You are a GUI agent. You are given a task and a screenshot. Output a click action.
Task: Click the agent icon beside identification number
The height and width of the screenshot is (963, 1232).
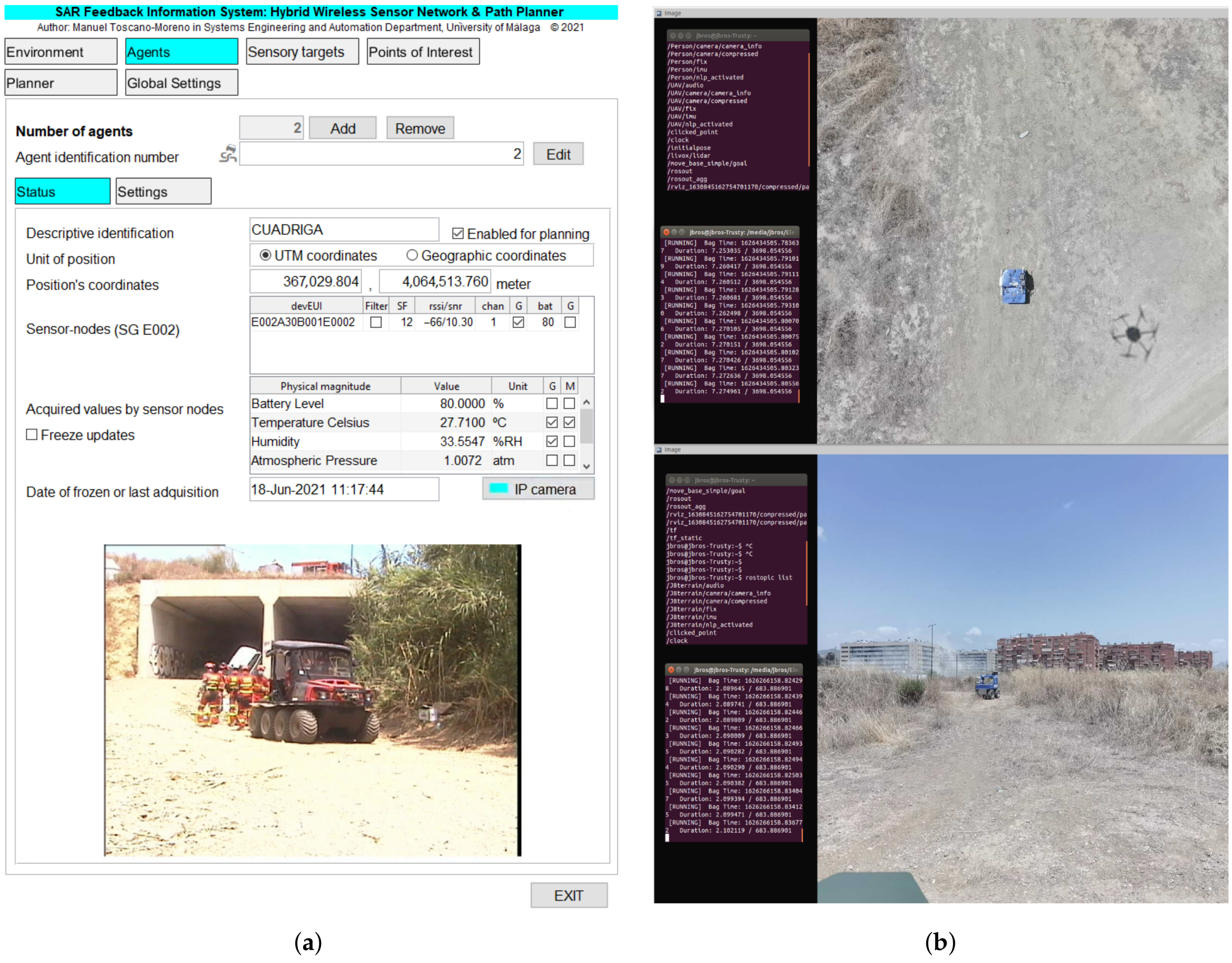tap(228, 154)
